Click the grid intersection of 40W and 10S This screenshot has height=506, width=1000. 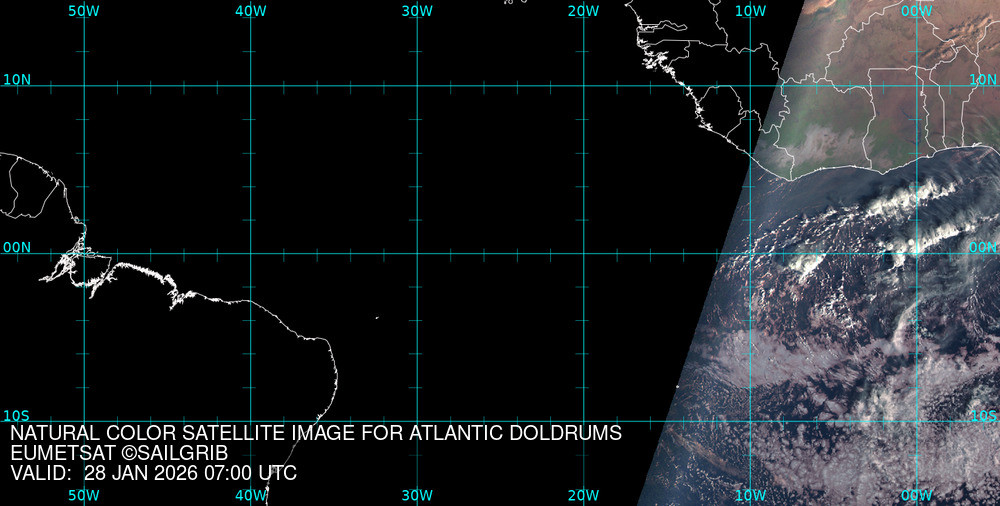click(x=250, y=421)
